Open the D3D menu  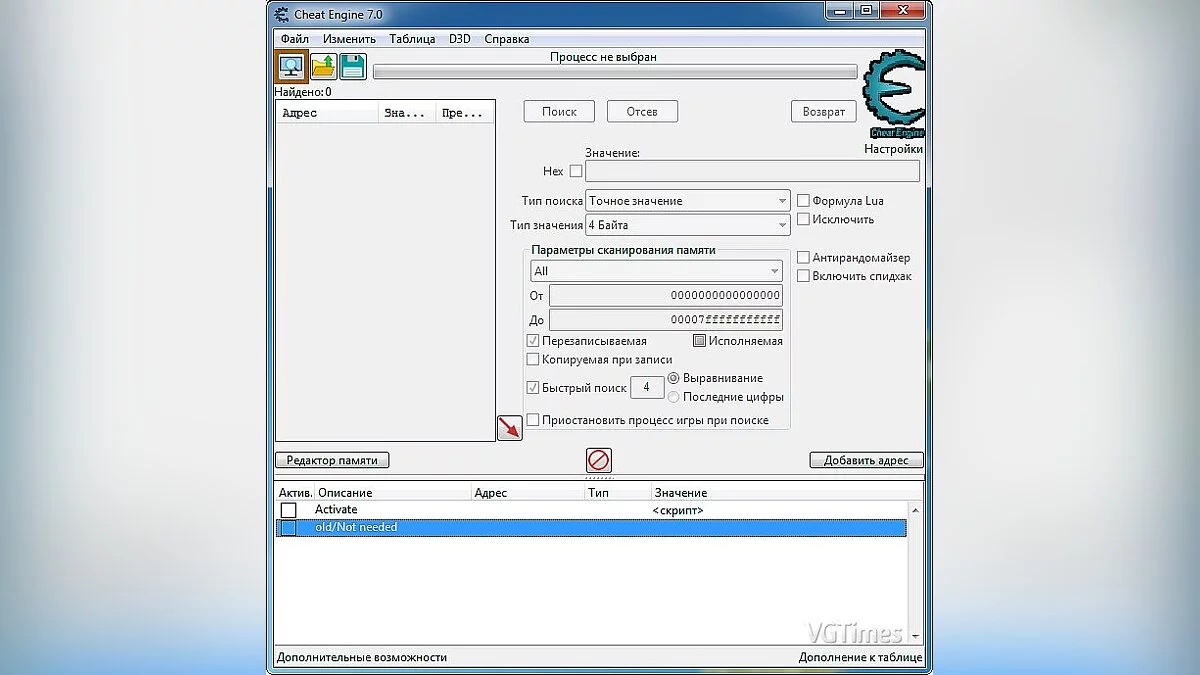click(460, 39)
